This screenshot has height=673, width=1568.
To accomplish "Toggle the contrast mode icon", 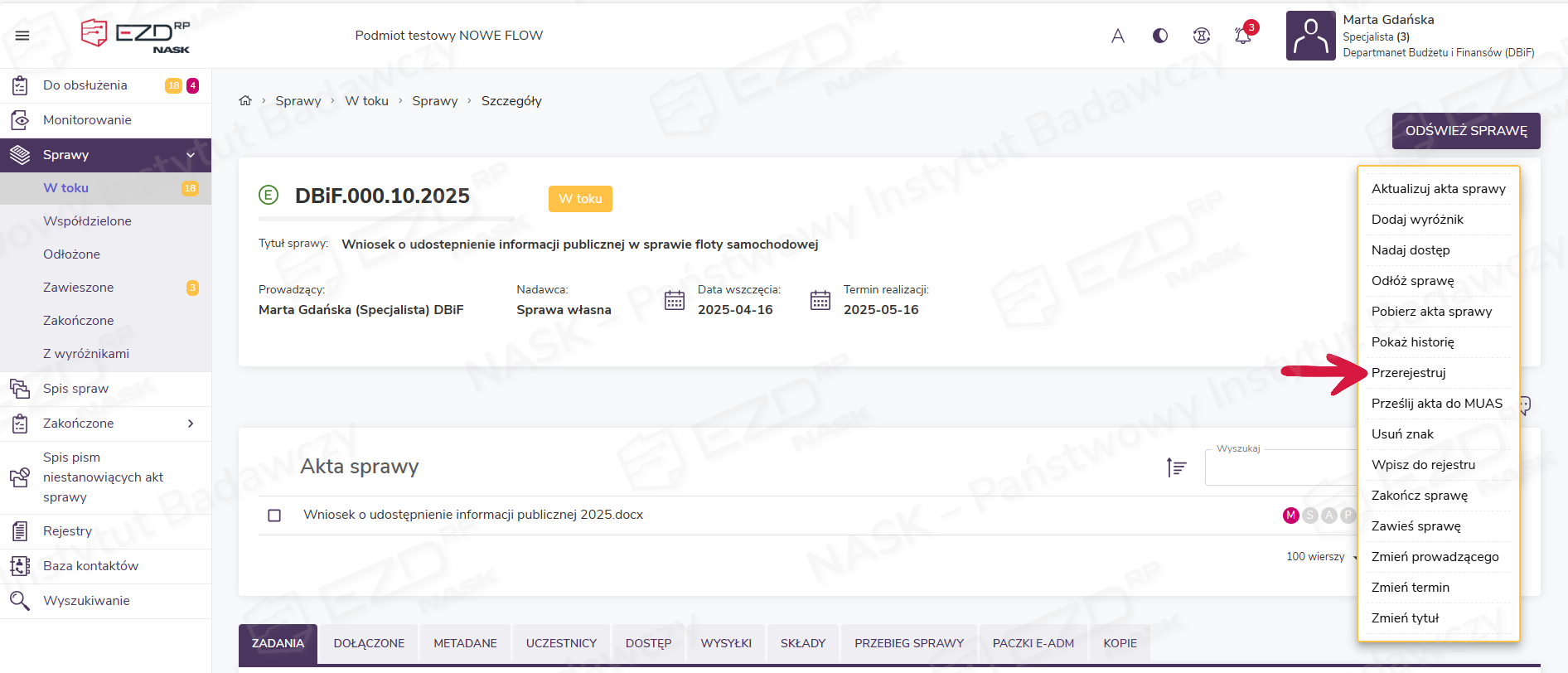I will click(1160, 36).
